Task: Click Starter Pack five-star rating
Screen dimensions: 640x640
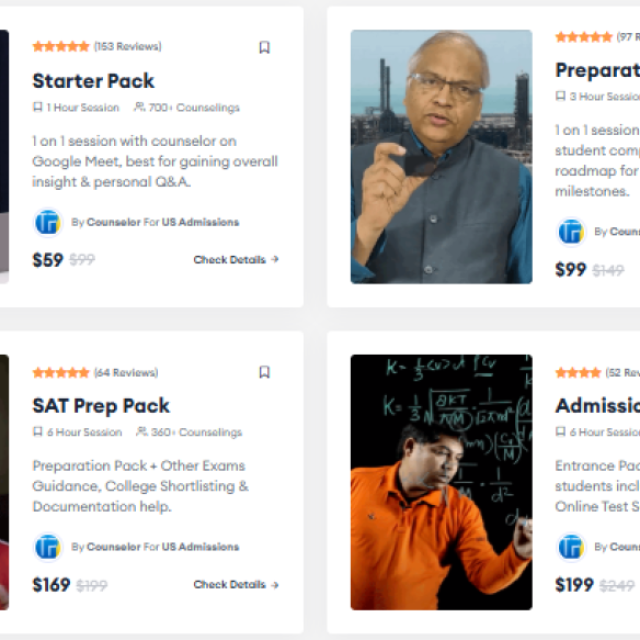Action: point(61,47)
